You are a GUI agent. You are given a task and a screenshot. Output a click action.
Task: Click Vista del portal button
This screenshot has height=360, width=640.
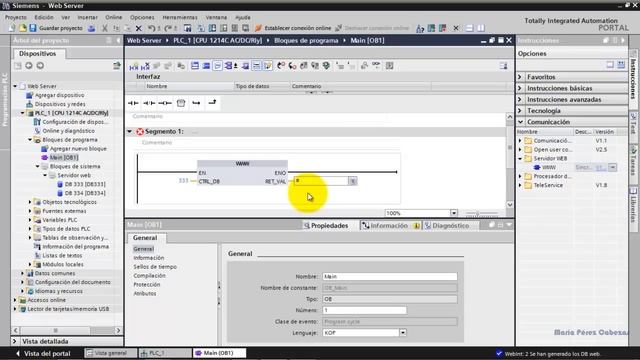coord(43,353)
